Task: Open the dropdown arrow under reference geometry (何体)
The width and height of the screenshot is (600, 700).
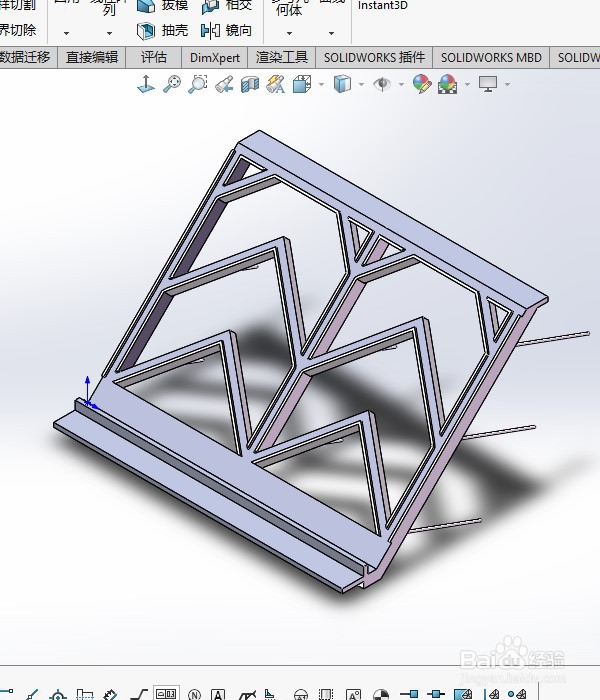Action: pos(289,33)
